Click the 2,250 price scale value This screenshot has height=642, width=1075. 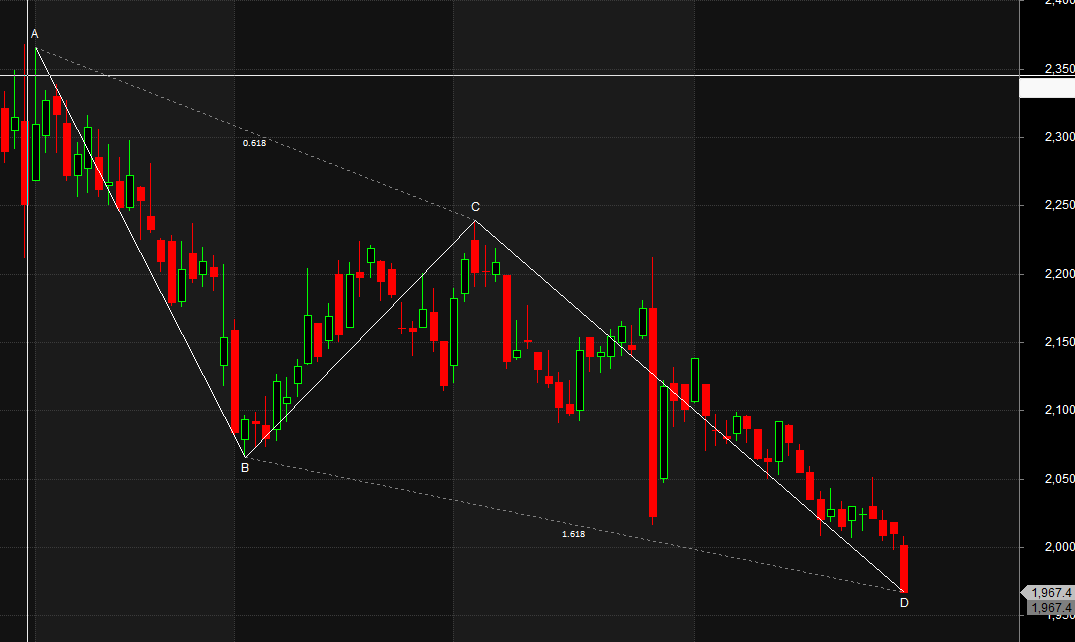[1059, 205]
